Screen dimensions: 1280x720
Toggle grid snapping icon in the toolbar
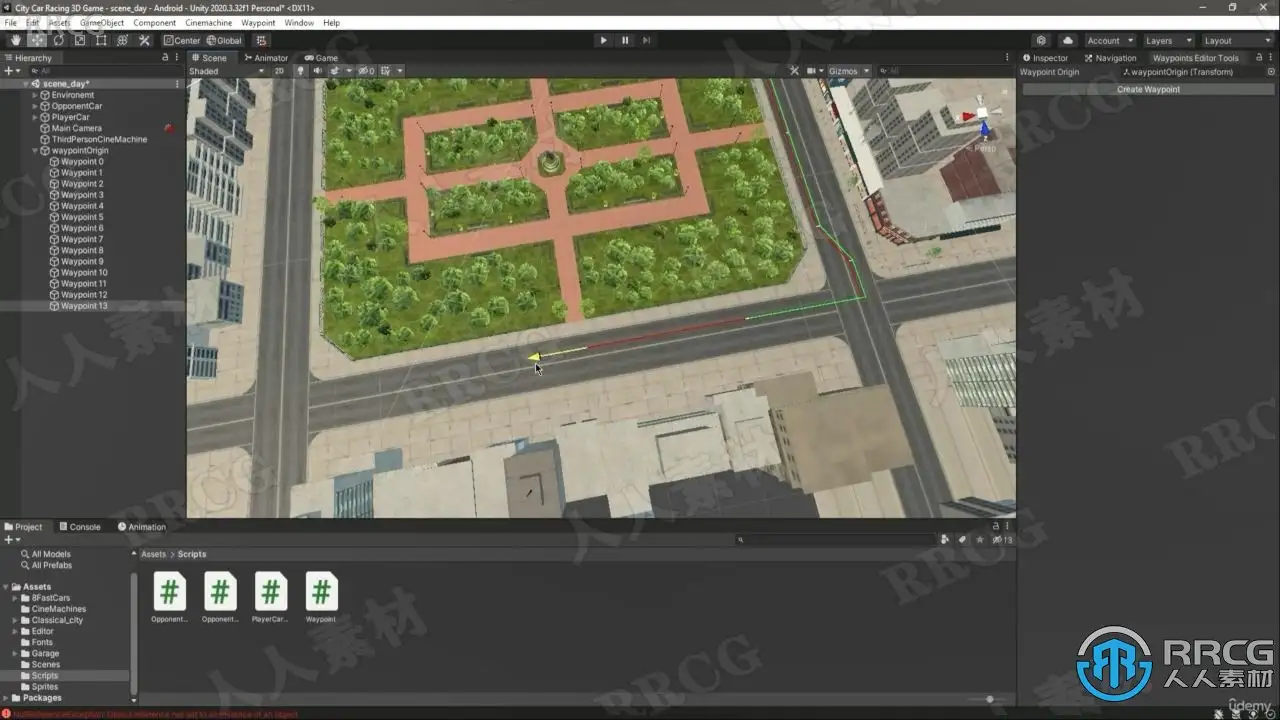pos(261,40)
